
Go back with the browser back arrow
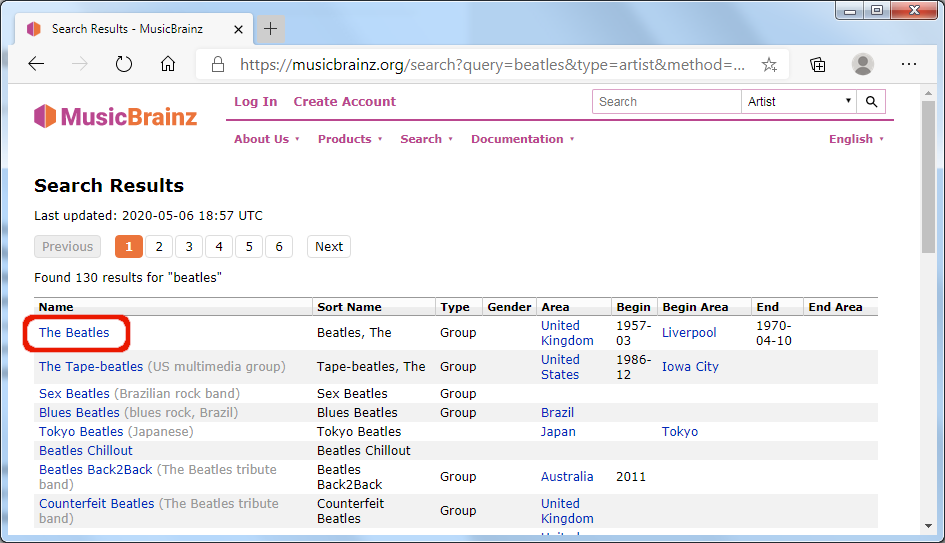pyautogui.click(x=36, y=64)
